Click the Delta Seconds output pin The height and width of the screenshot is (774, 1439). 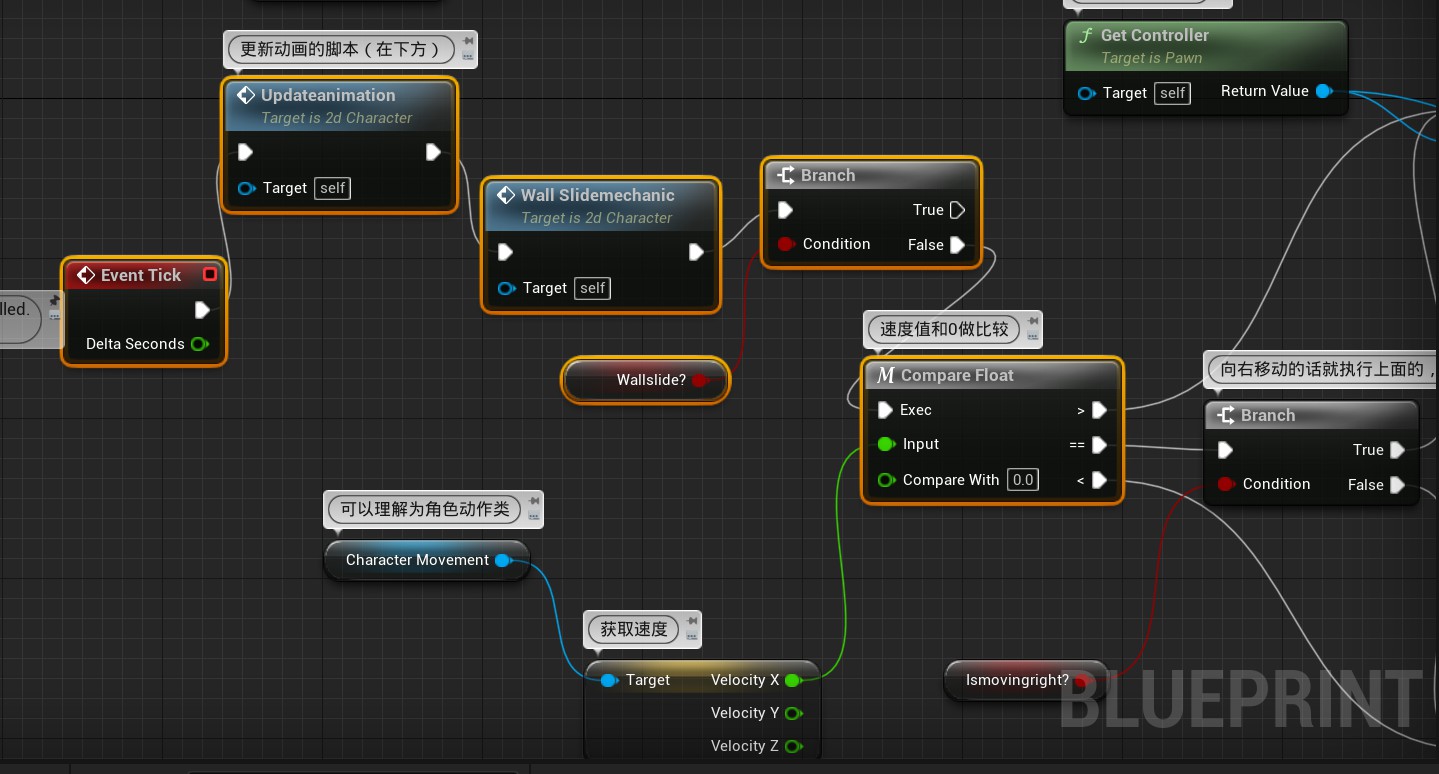198,344
